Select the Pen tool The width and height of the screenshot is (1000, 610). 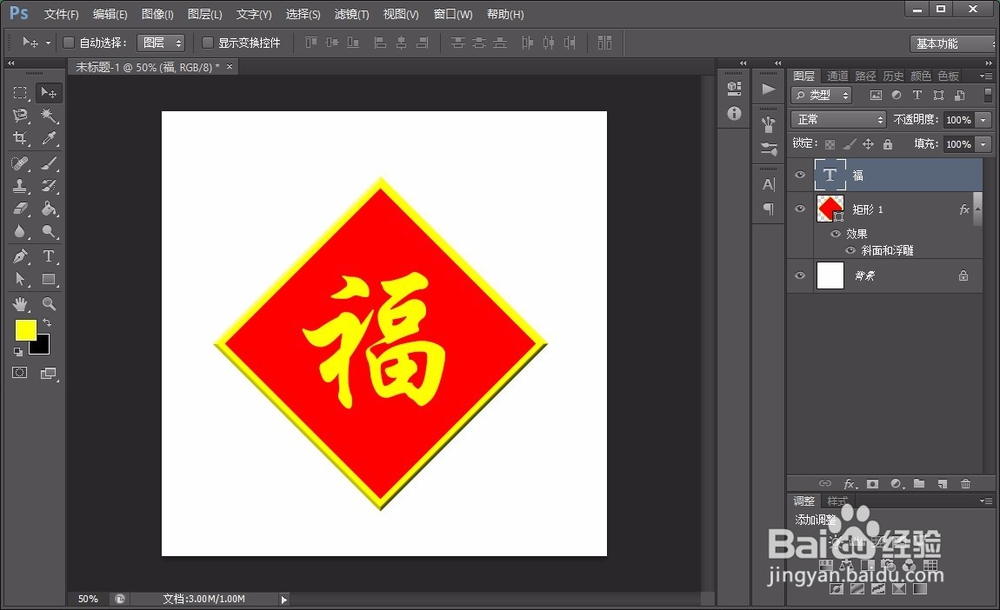tap(19, 256)
